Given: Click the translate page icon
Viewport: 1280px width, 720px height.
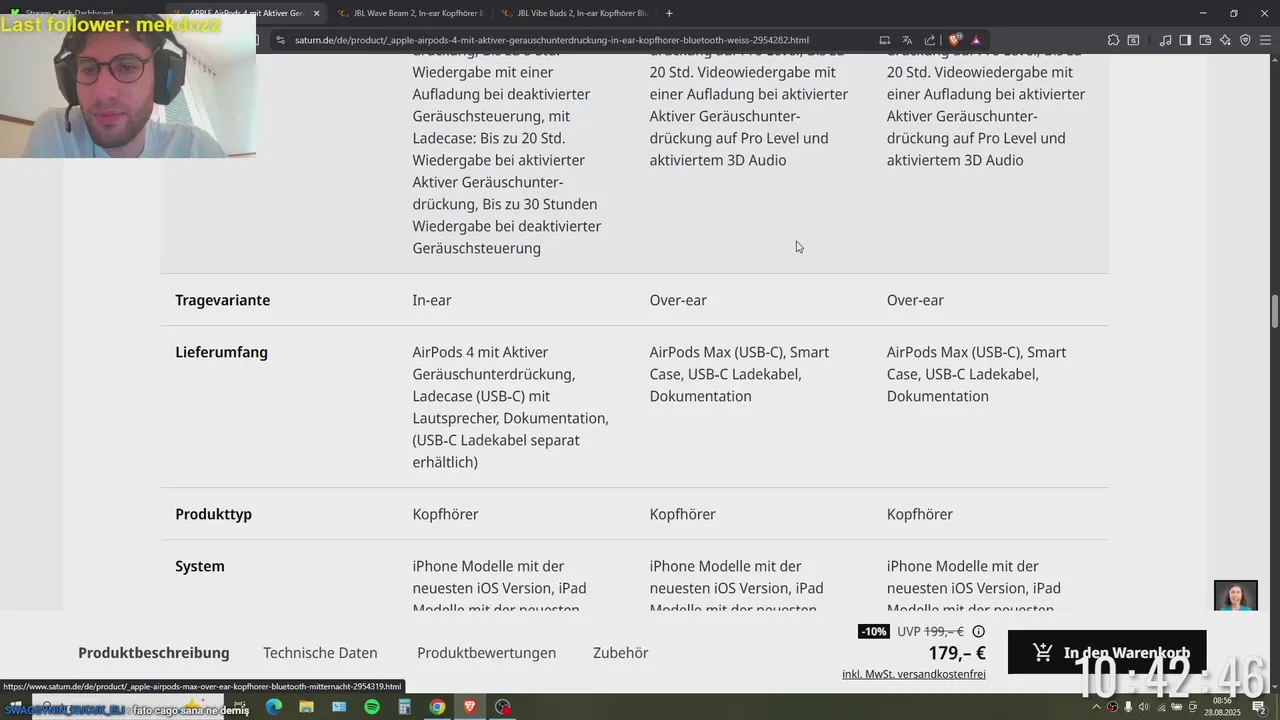Looking at the screenshot, I should [x=907, y=40].
